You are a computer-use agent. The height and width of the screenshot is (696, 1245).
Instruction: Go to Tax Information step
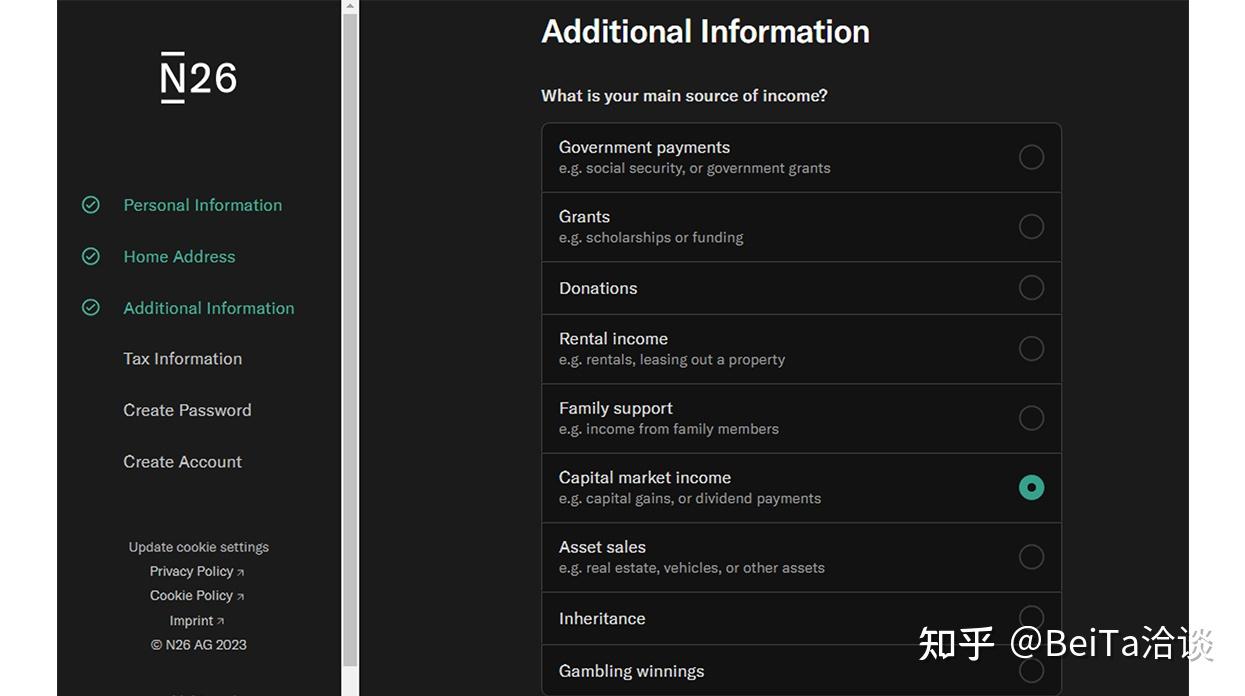coord(182,359)
